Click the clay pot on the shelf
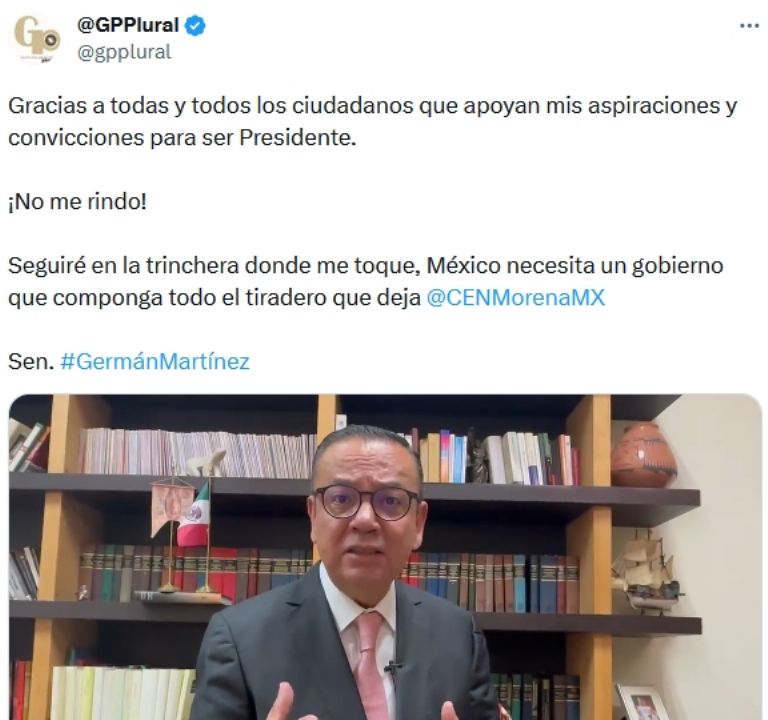 (644, 455)
